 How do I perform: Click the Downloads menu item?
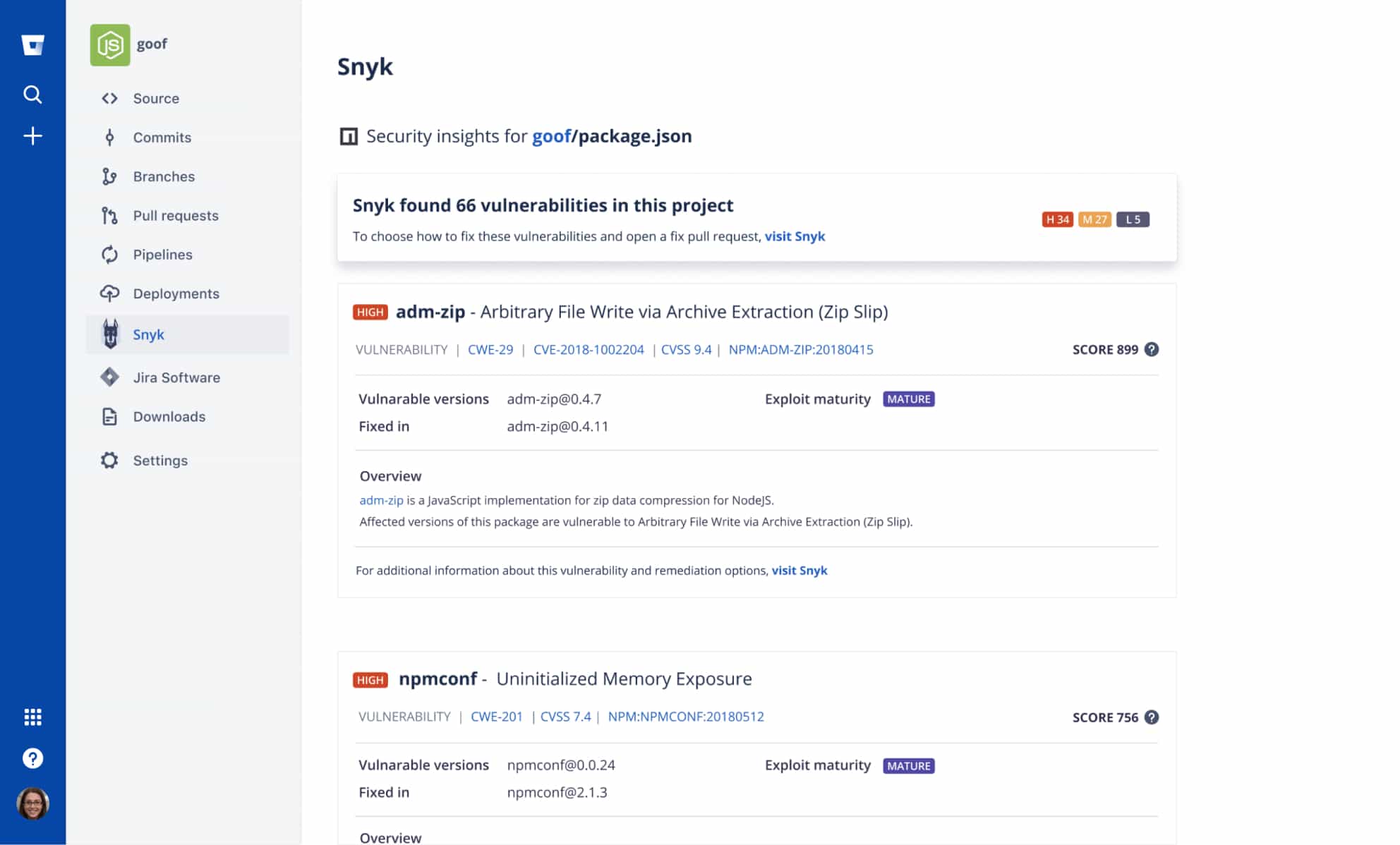coord(169,416)
